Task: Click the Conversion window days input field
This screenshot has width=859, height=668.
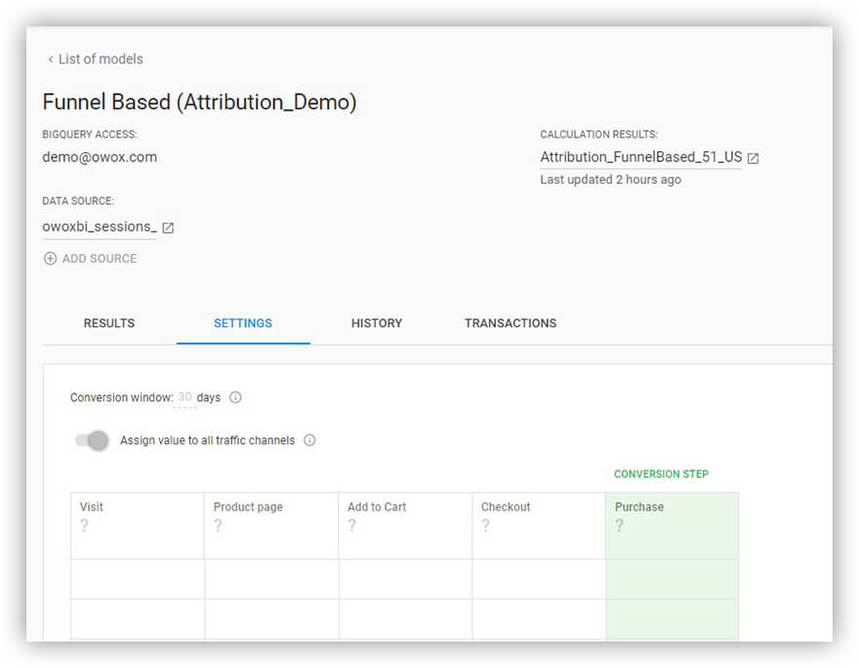Action: pyautogui.click(x=184, y=397)
